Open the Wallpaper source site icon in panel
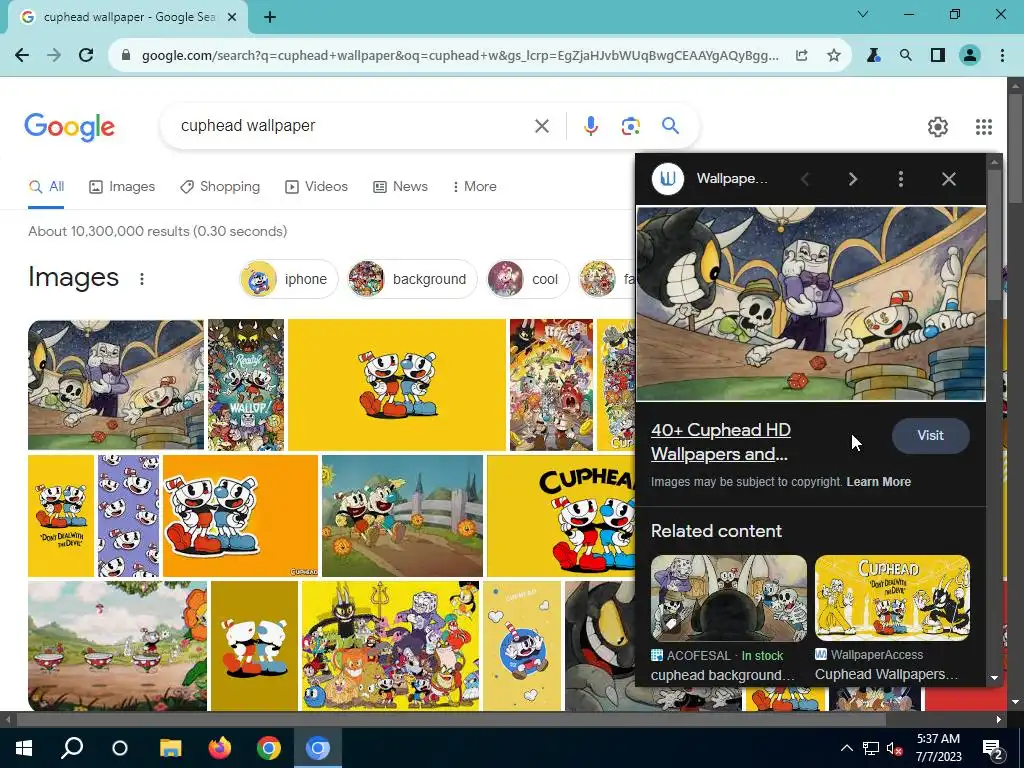The image size is (1024, 768). click(x=667, y=179)
